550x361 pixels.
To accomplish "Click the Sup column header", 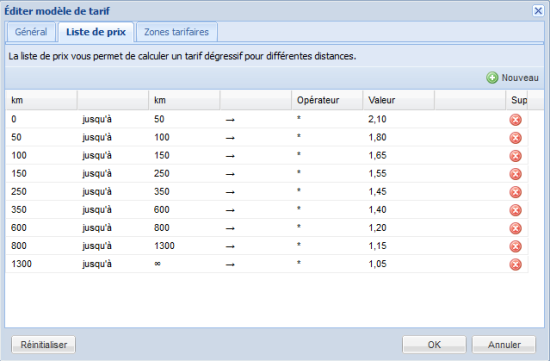I will pos(517,100).
